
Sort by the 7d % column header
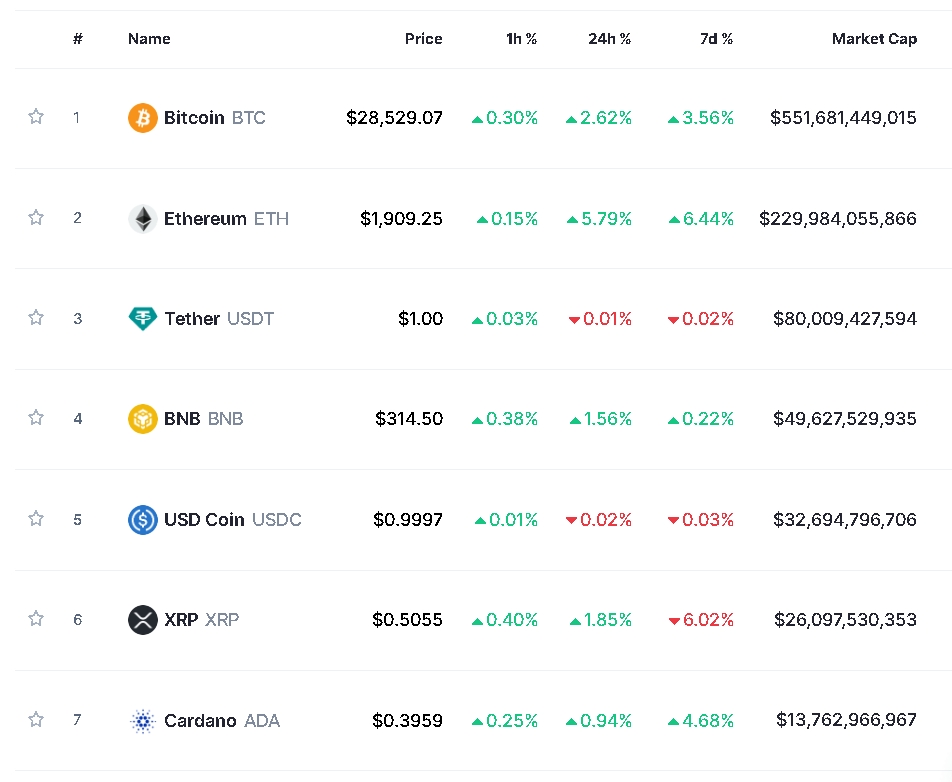click(x=716, y=39)
